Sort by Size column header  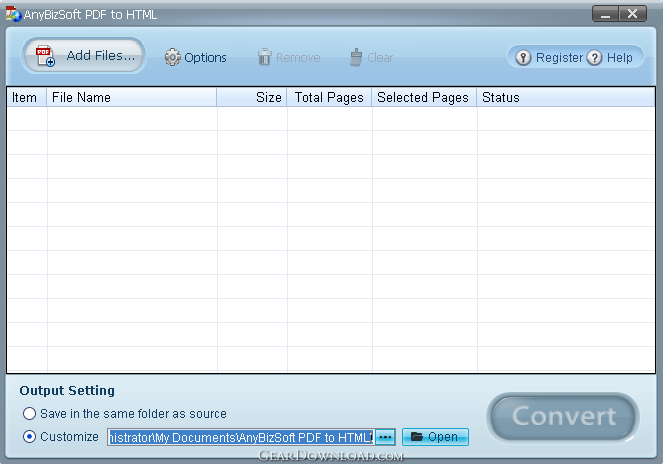[252, 97]
